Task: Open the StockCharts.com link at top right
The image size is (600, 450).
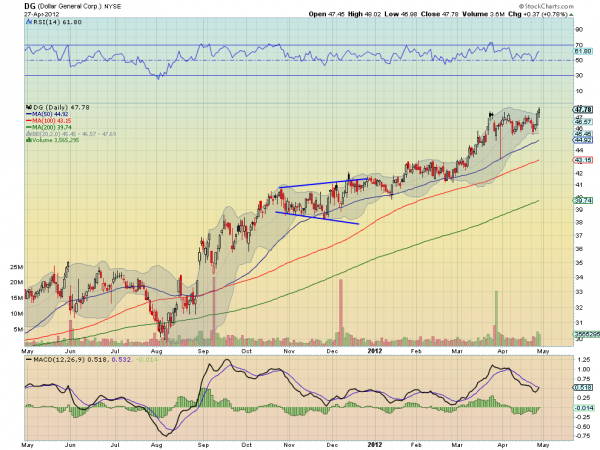Action: click(x=546, y=6)
